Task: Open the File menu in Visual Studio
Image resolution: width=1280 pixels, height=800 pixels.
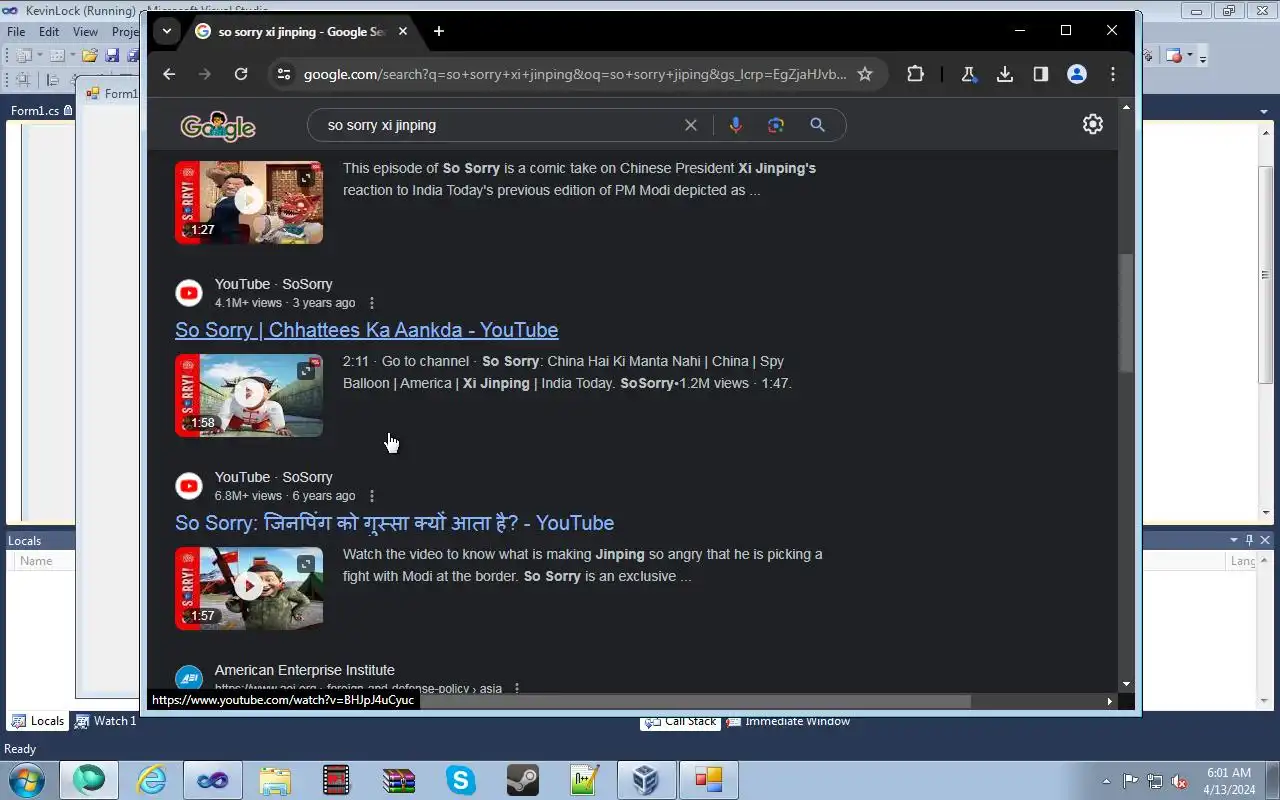Action: [x=16, y=32]
